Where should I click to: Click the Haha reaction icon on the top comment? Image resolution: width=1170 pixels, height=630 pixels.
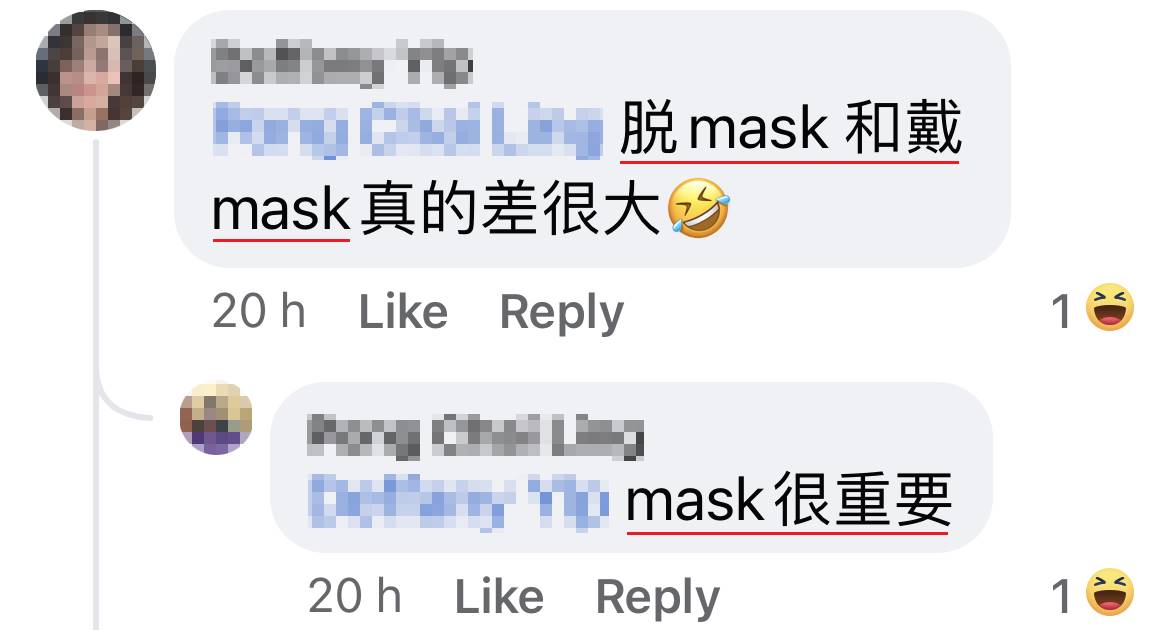1110,308
